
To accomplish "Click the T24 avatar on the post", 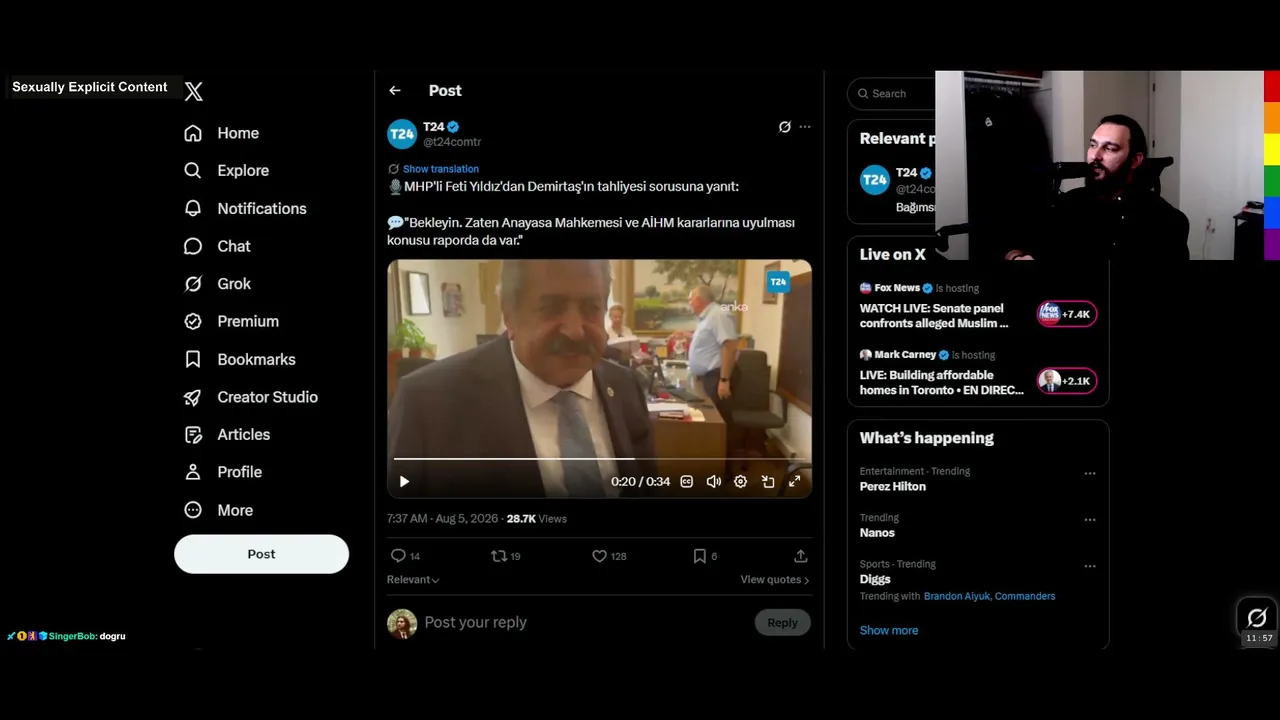I will [x=402, y=134].
